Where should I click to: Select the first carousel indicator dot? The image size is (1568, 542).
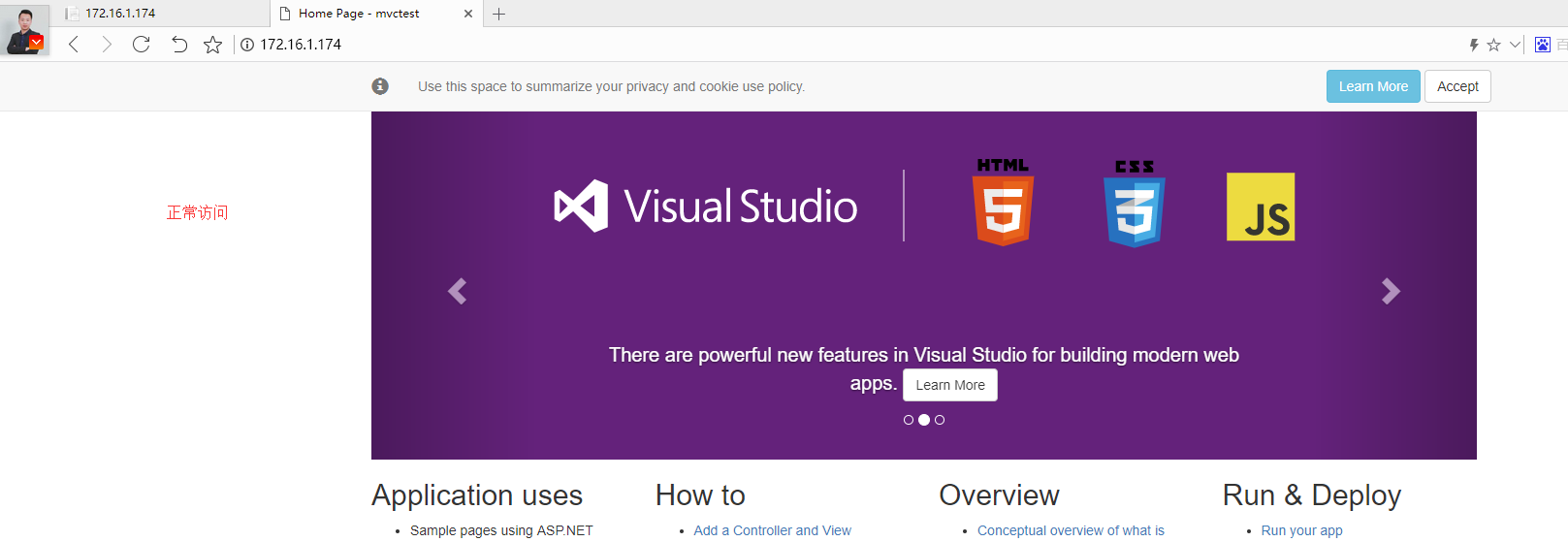click(909, 420)
